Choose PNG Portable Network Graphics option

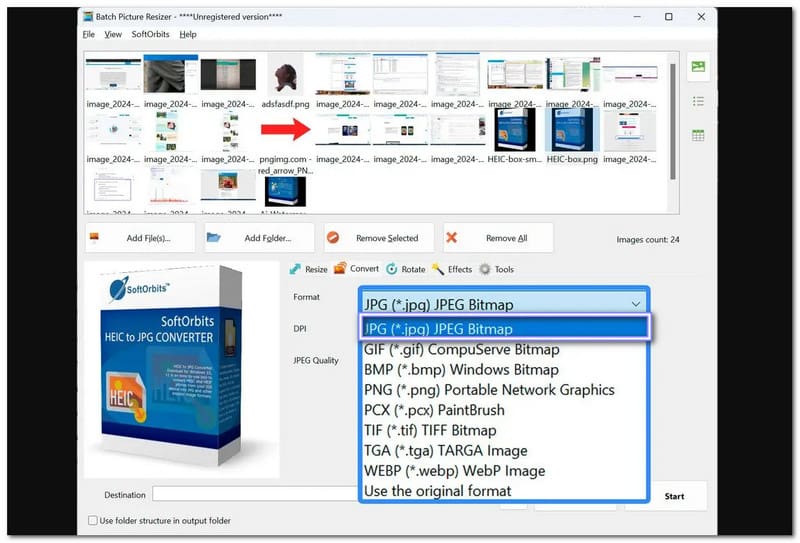coord(504,390)
